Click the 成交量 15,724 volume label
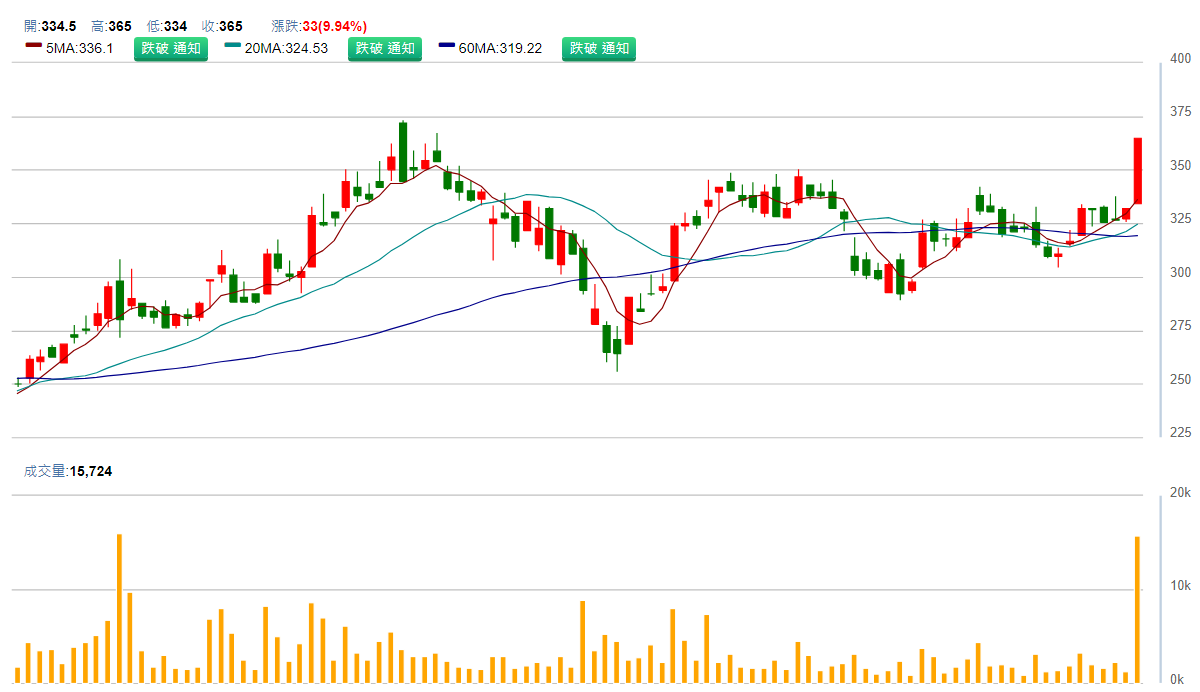1200x692 pixels. pos(68,470)
